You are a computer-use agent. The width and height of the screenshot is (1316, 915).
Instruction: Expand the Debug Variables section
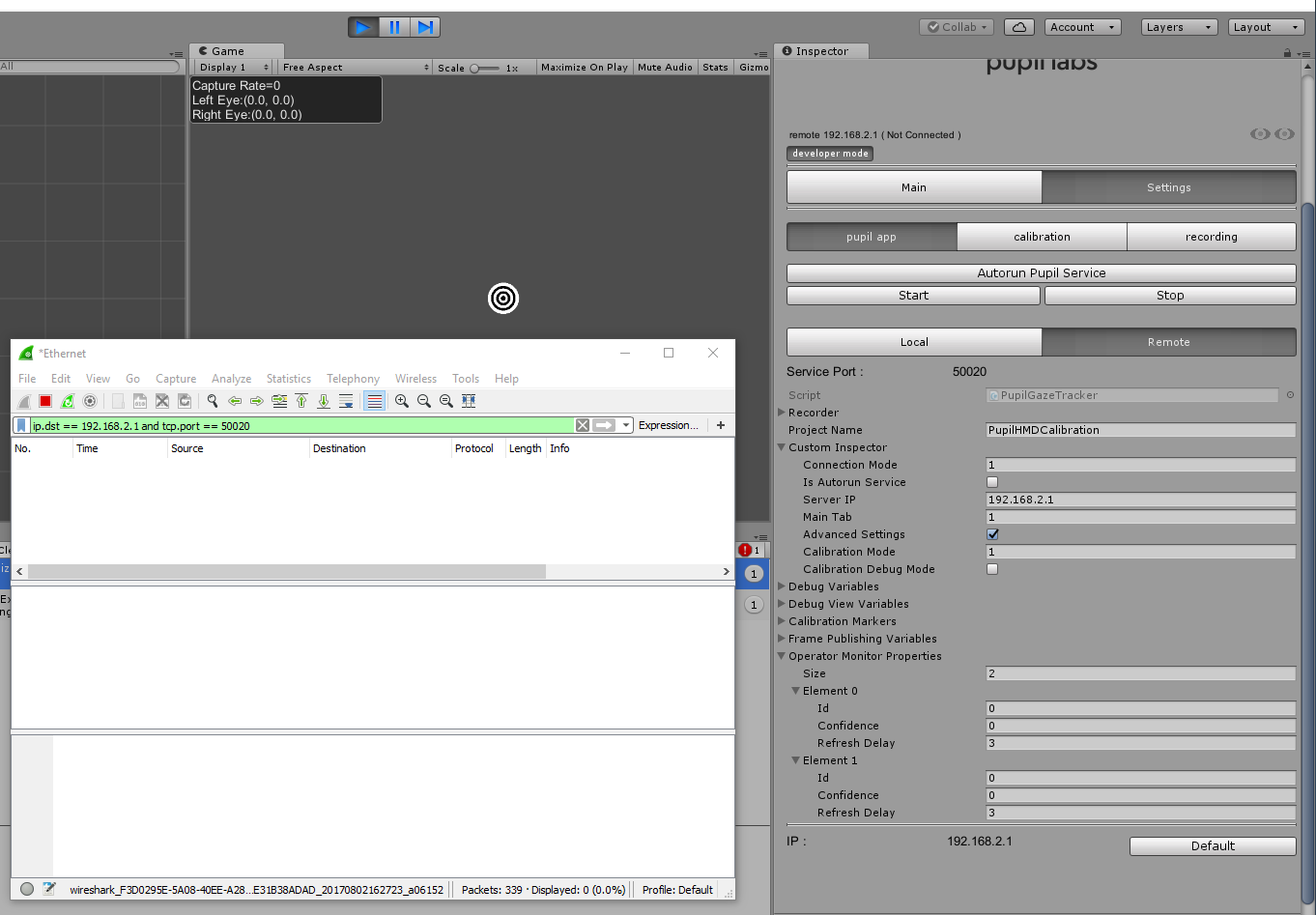click(x=782, y=586)
